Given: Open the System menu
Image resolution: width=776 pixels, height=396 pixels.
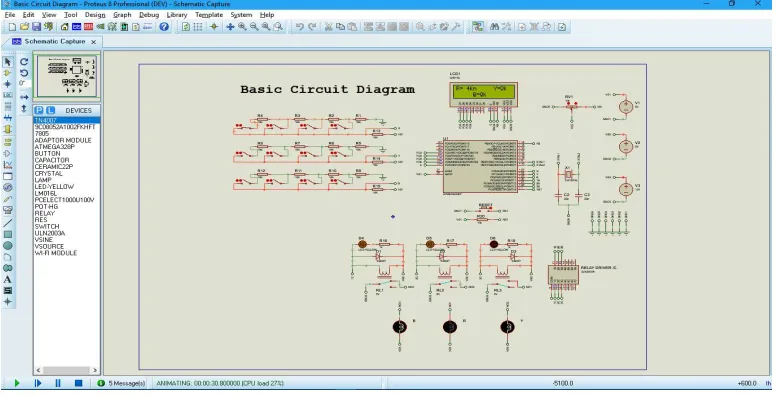Looking at the screenshot, I should point(241,15).
